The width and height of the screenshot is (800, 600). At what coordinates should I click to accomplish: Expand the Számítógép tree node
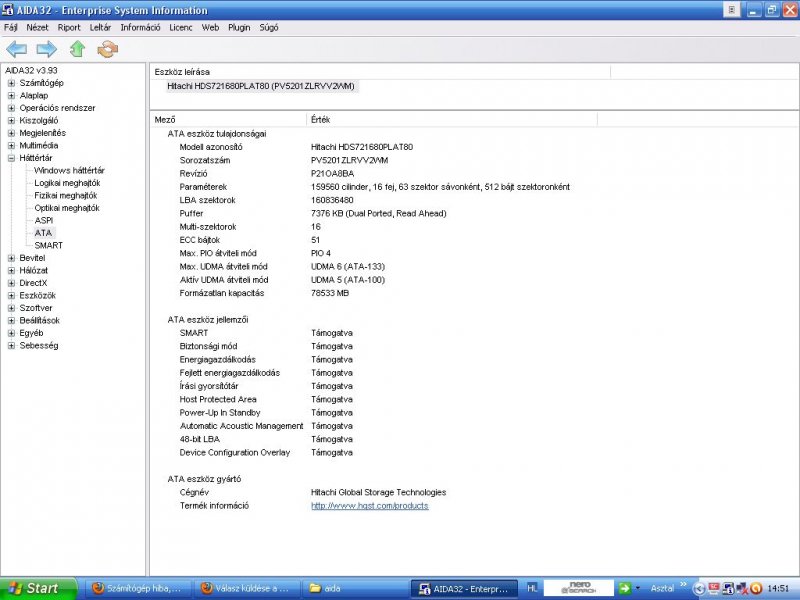tap(11, 83)
